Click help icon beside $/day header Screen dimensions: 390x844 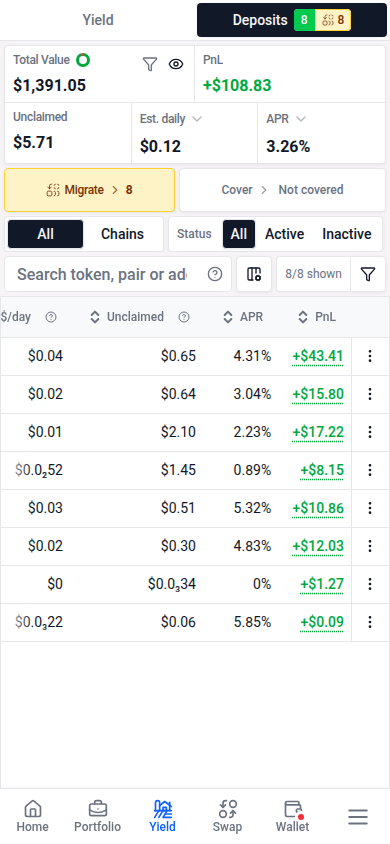point(51,317)
